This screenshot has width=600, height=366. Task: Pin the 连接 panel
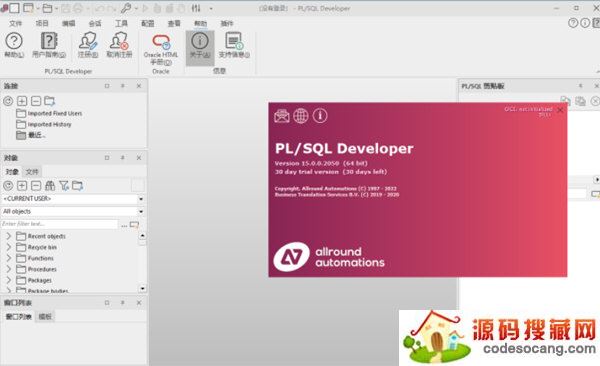[123, 86]
